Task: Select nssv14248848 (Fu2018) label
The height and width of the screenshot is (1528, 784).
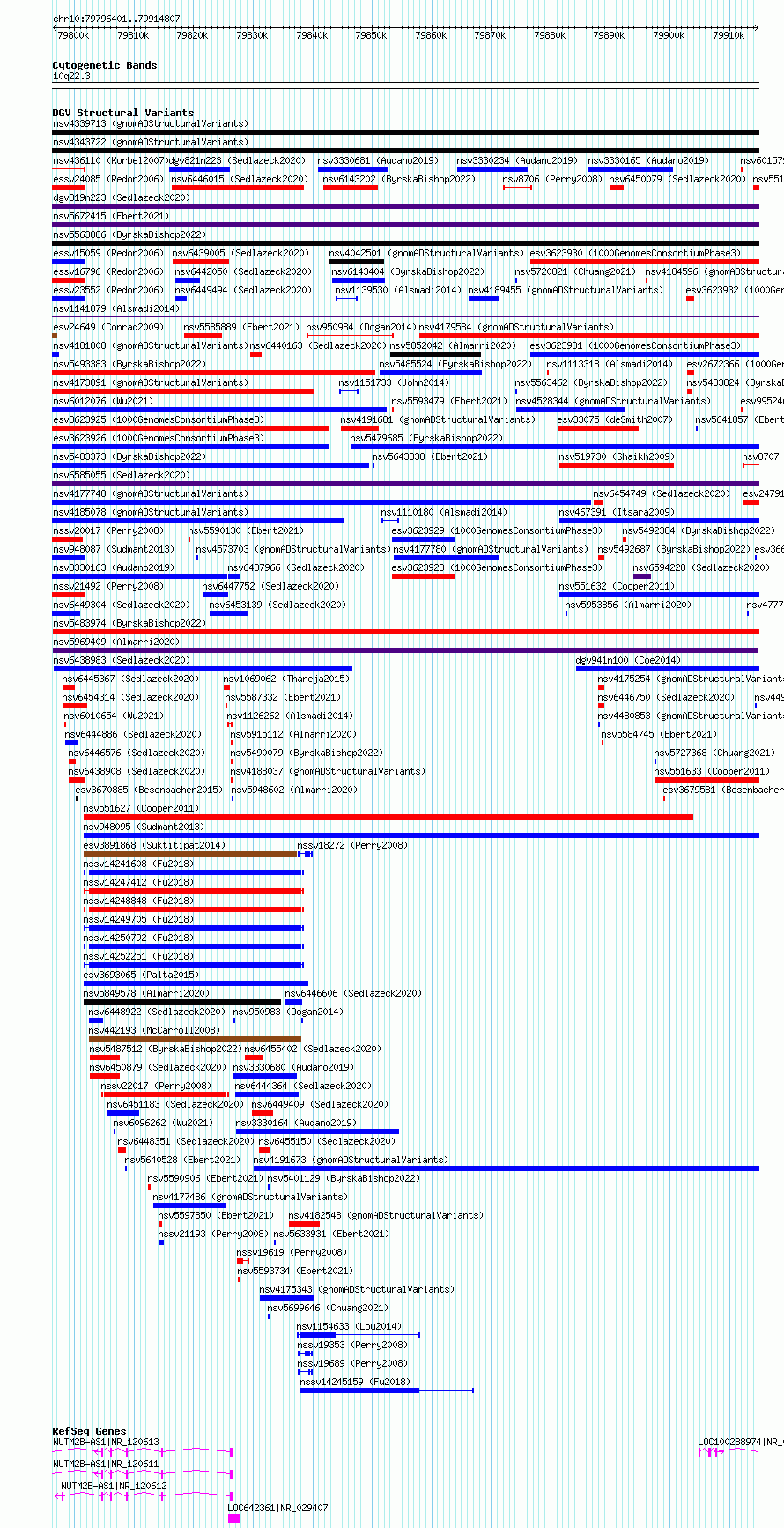Action: click(x=138, y=901)
